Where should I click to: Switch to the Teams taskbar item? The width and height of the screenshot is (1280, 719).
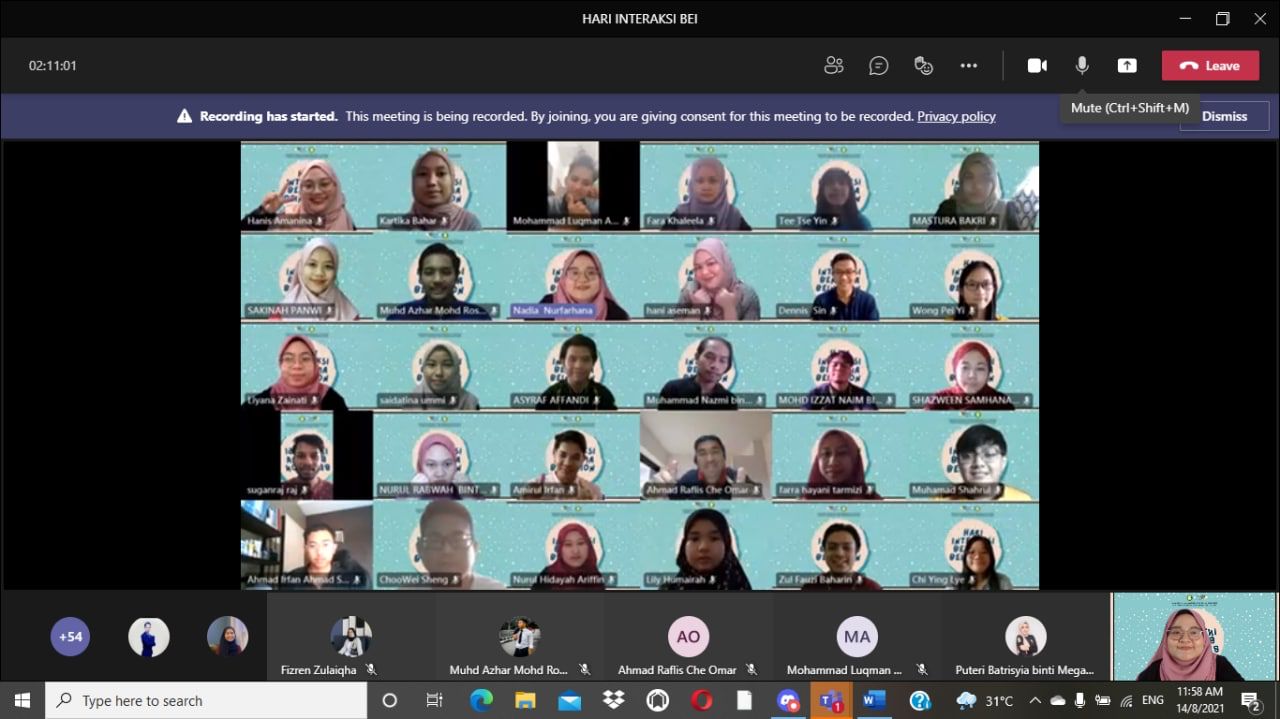click(831, 700)
